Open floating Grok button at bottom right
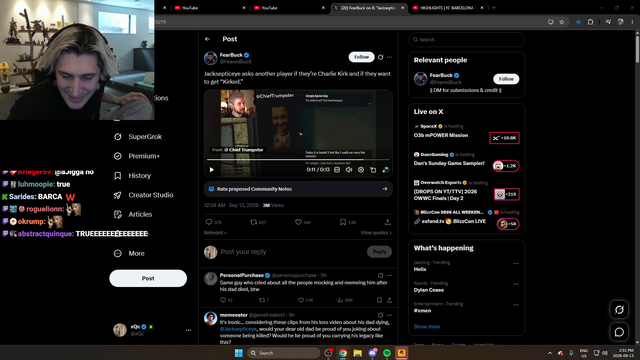This screenshot has width=640, height=360. tap(619, 310)
